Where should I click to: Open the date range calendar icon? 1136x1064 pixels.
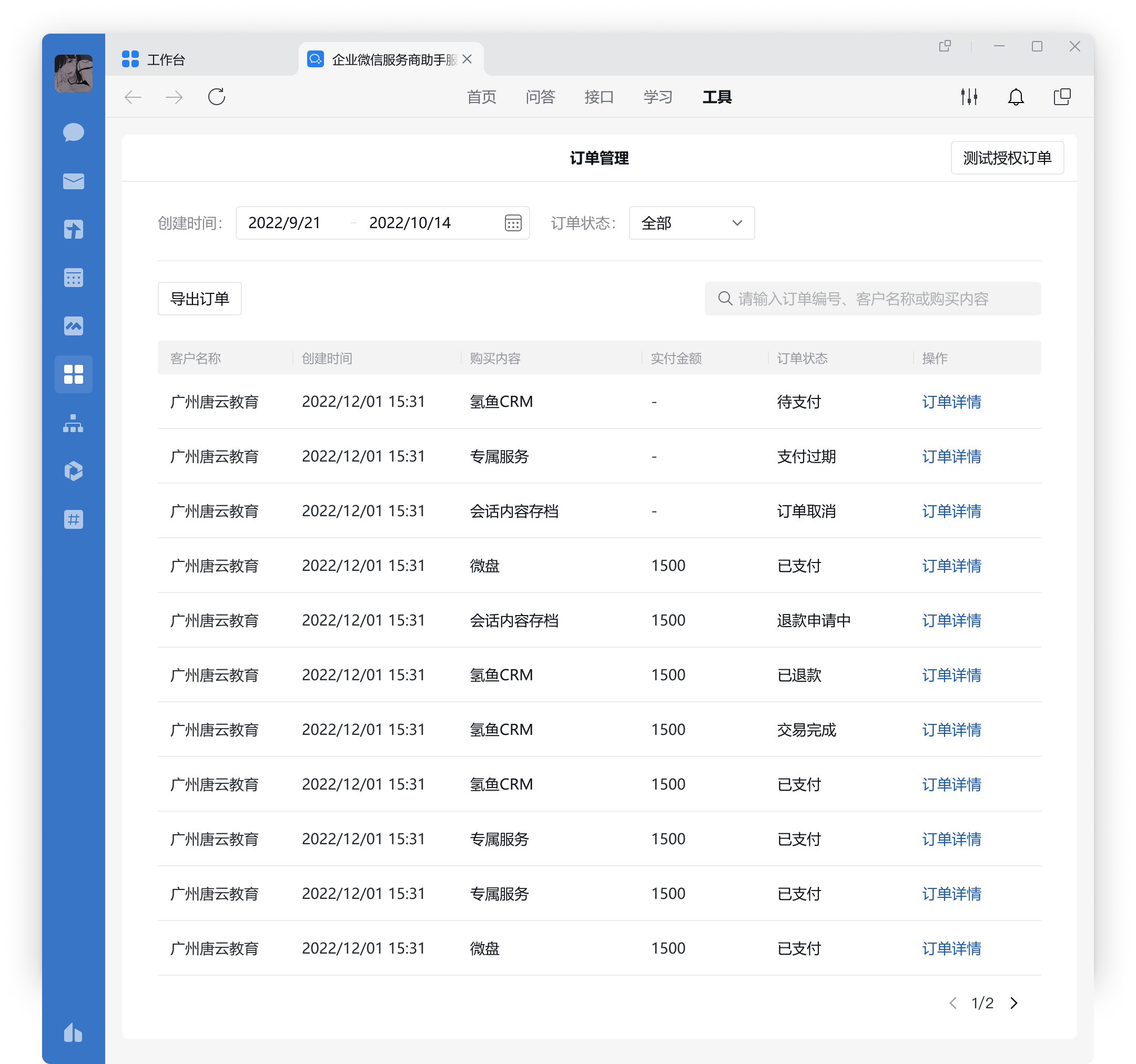(513, 223)
